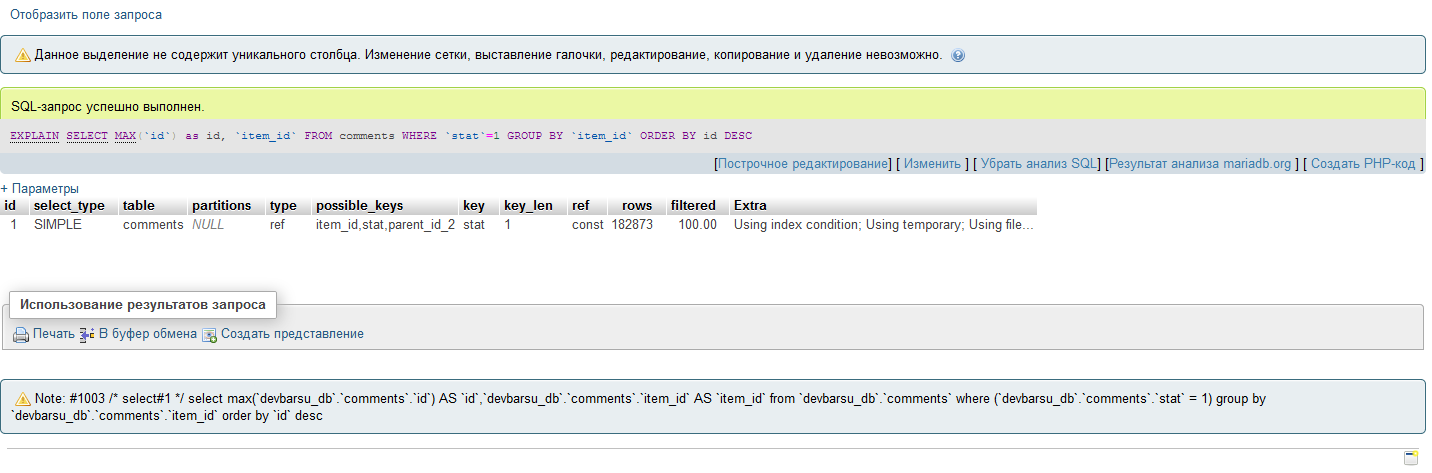Click the EXPLAIN keyword in the query
1432x473 pixels.
34,136
